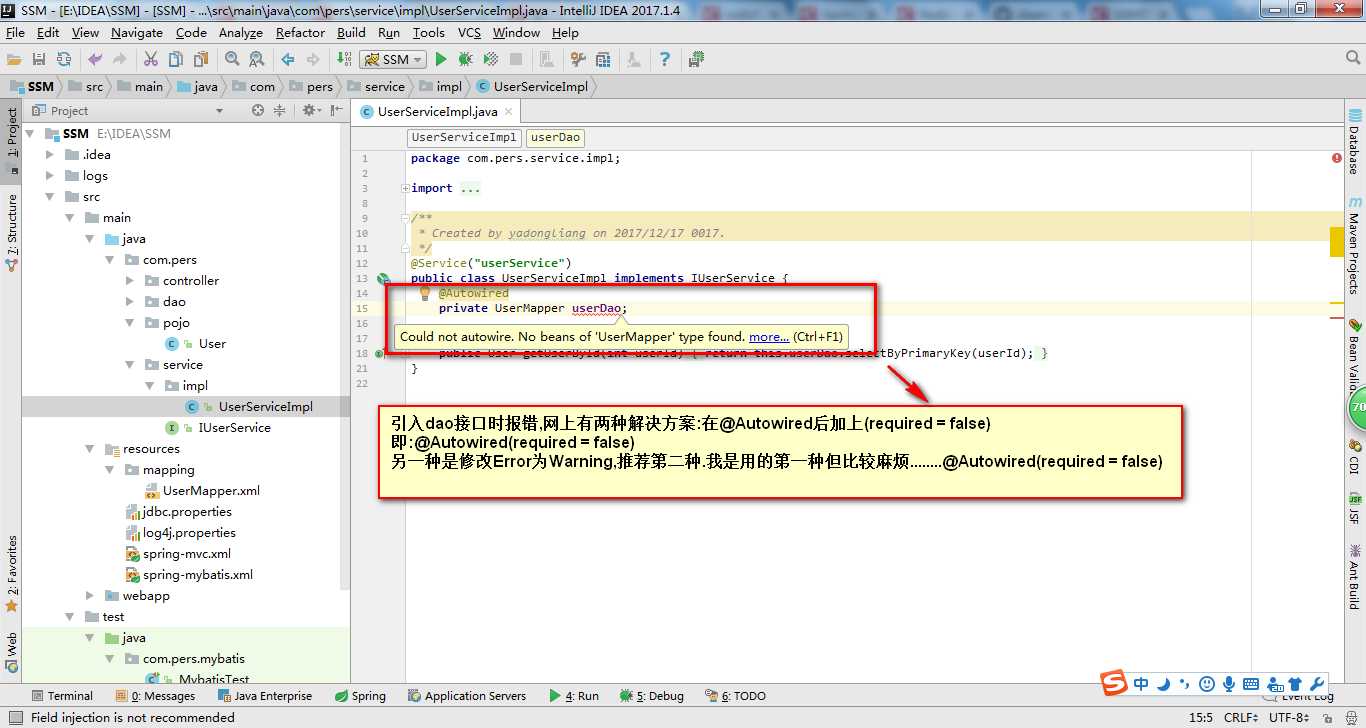Open the Favorites side tab

pyautogui.click(x=12, y=573)
